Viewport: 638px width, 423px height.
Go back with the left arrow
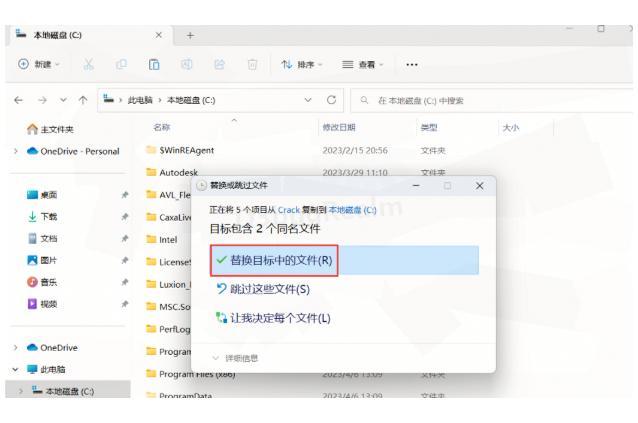(x=18, y=100)
